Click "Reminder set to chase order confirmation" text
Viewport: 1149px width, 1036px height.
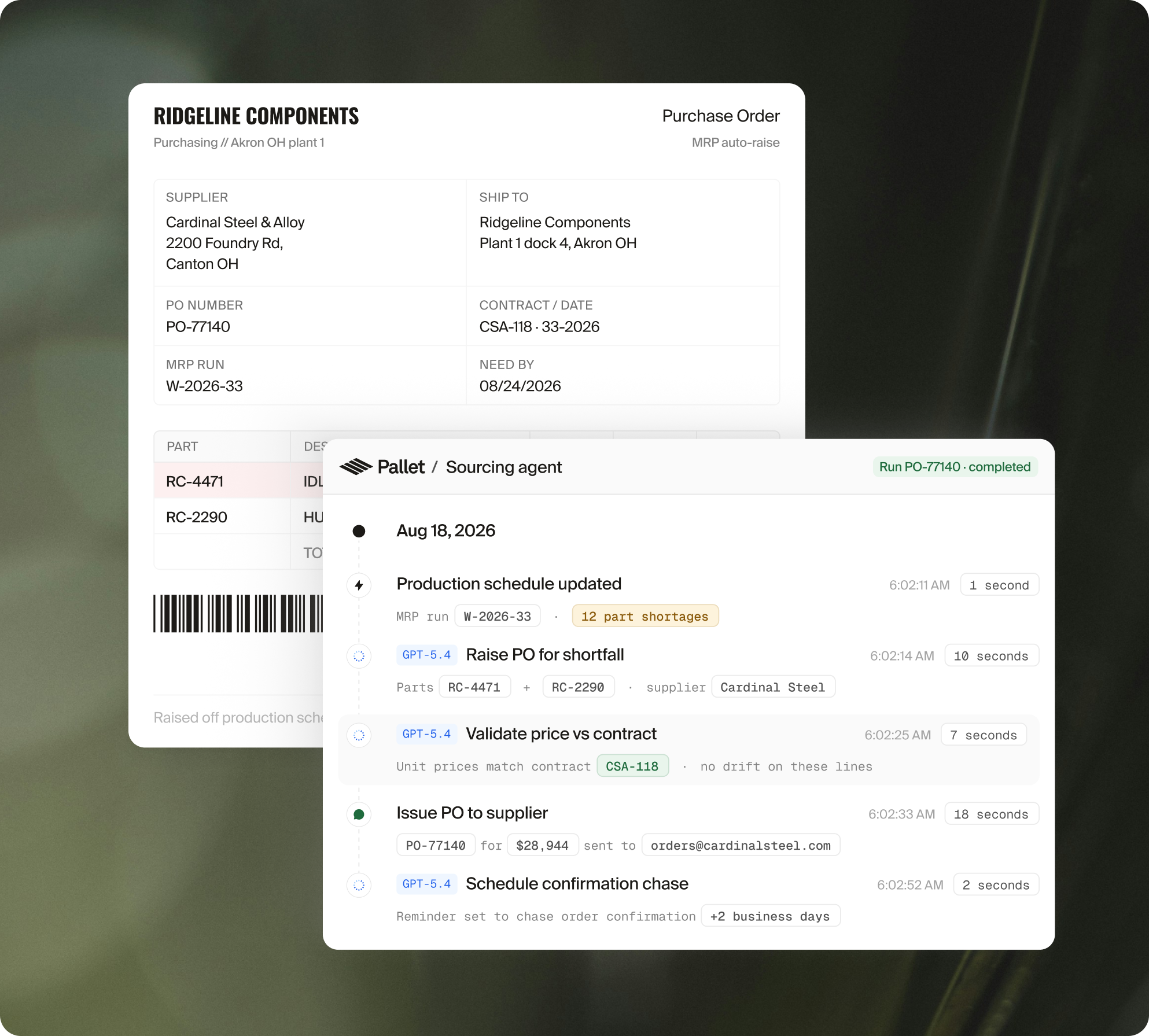[x=546, y=916]
